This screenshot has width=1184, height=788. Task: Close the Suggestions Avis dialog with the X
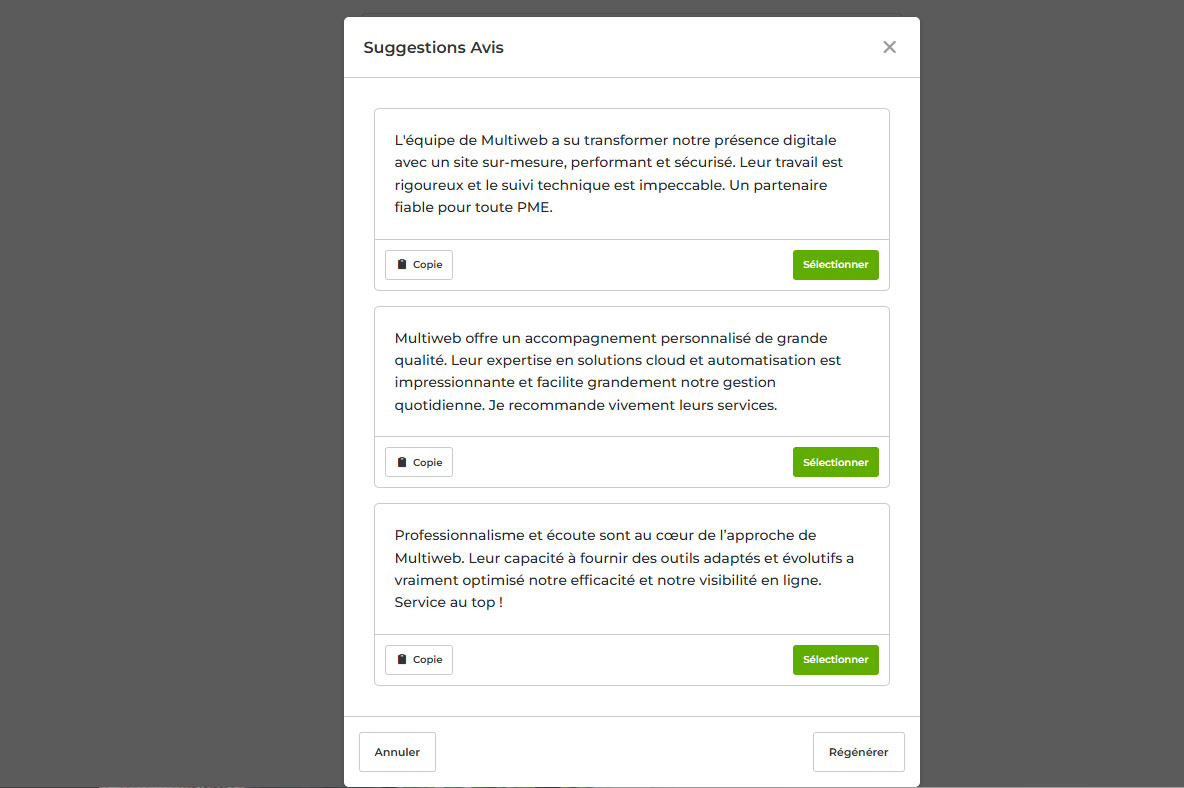[x=889, y=47]
